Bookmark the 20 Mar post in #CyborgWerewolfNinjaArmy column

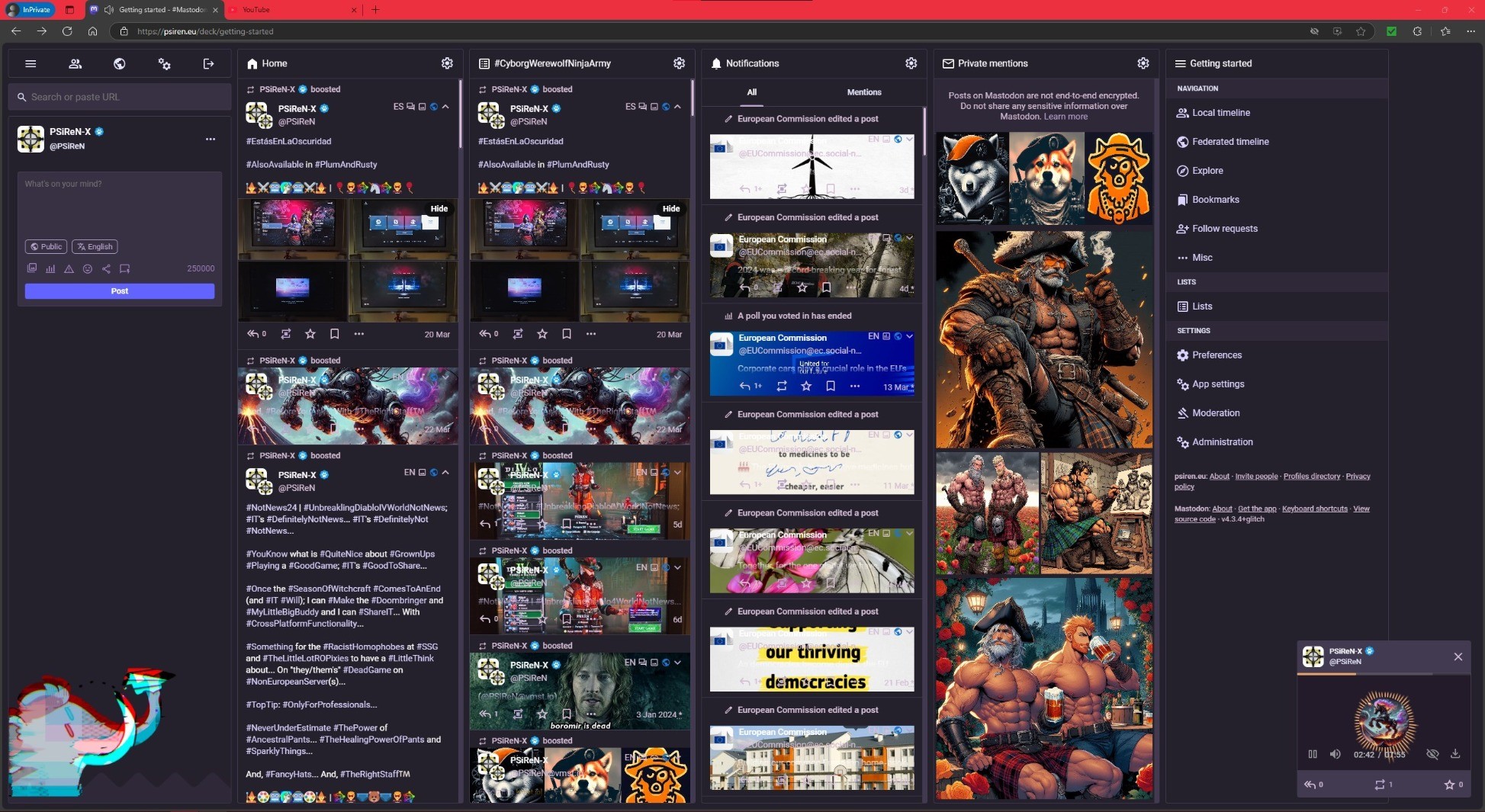(566, 334)
